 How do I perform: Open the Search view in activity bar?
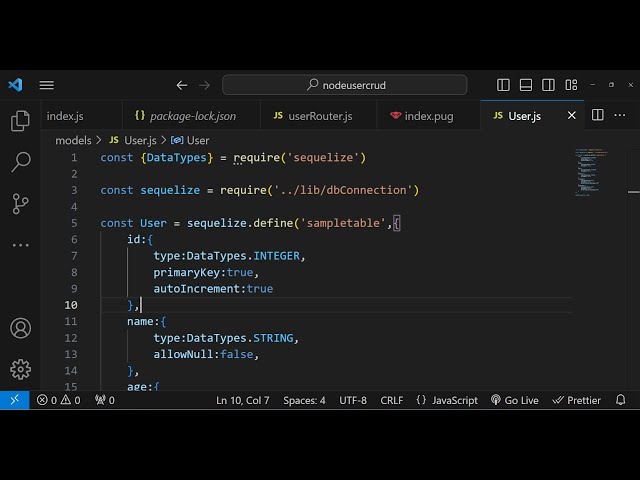click(x=20, y=162)
